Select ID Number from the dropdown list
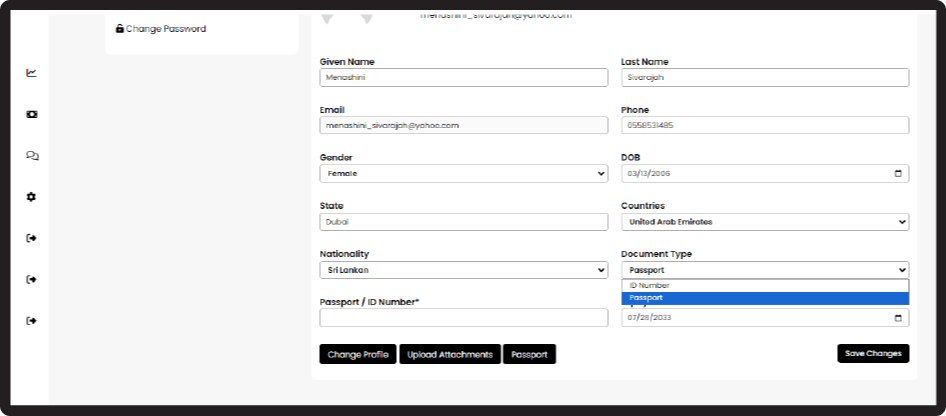Image resolution: width=946 pixels, height=416 pixels. 764,286
